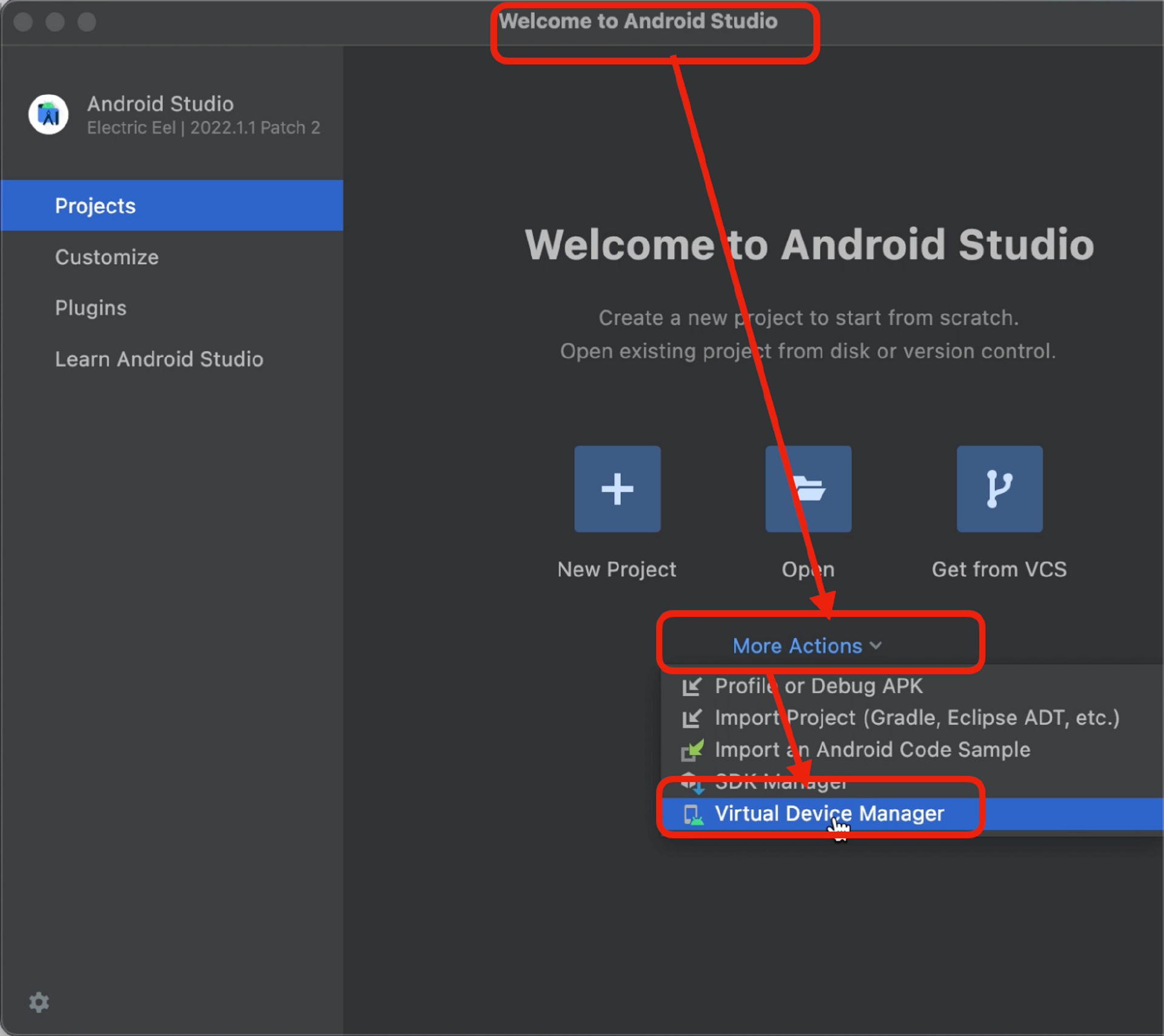Open the Plugins tab

tap(172, 308)
